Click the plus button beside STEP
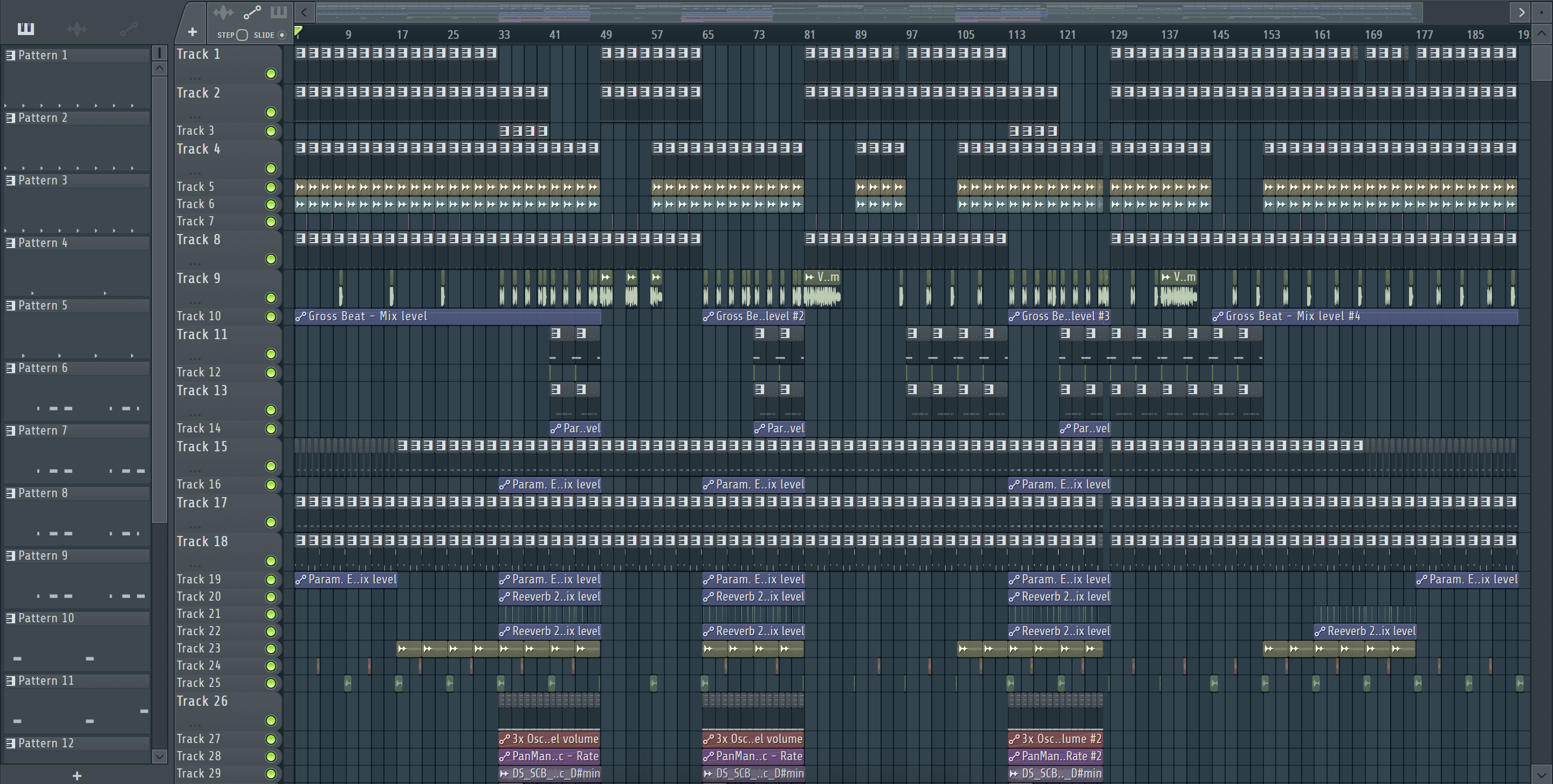 tap(193, 32)
